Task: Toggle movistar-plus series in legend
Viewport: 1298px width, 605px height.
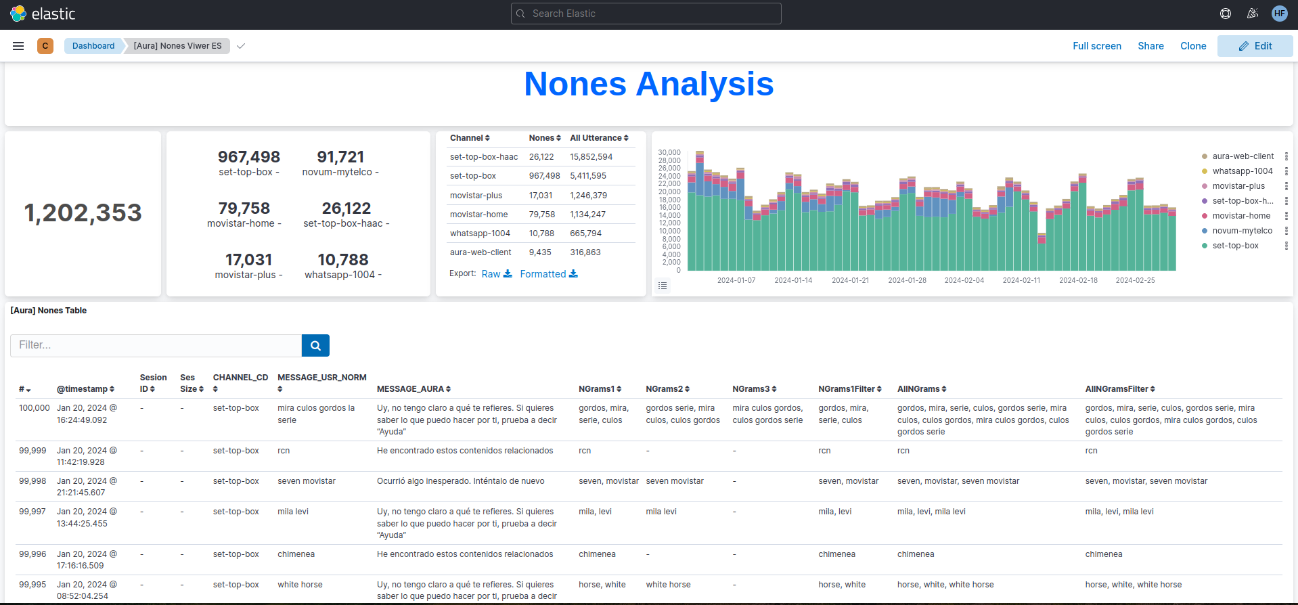Action: (x=1238, y=186)
